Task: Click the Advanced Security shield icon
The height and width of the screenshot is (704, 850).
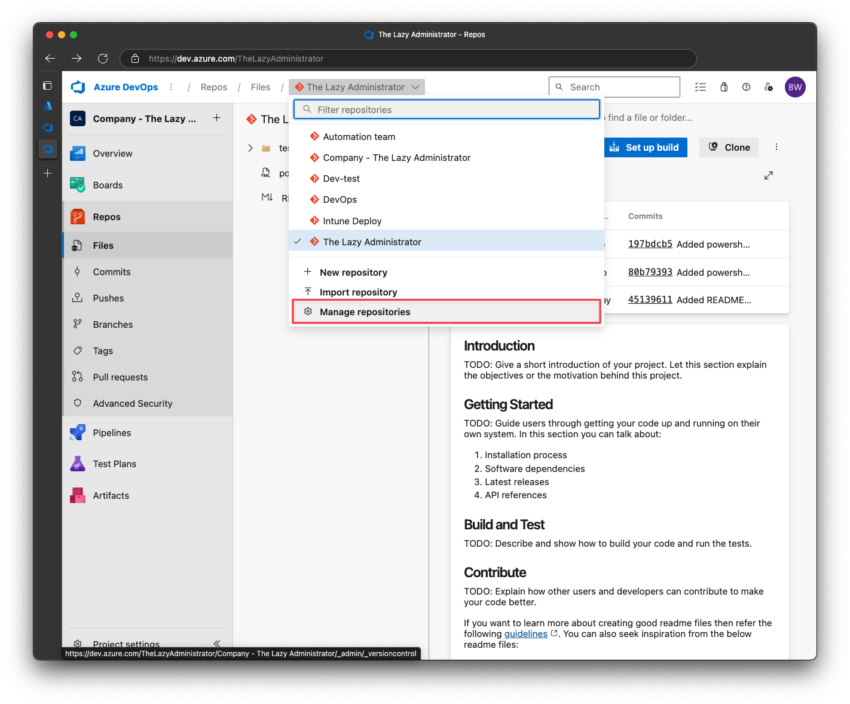Action: click(x=78, y=403)
